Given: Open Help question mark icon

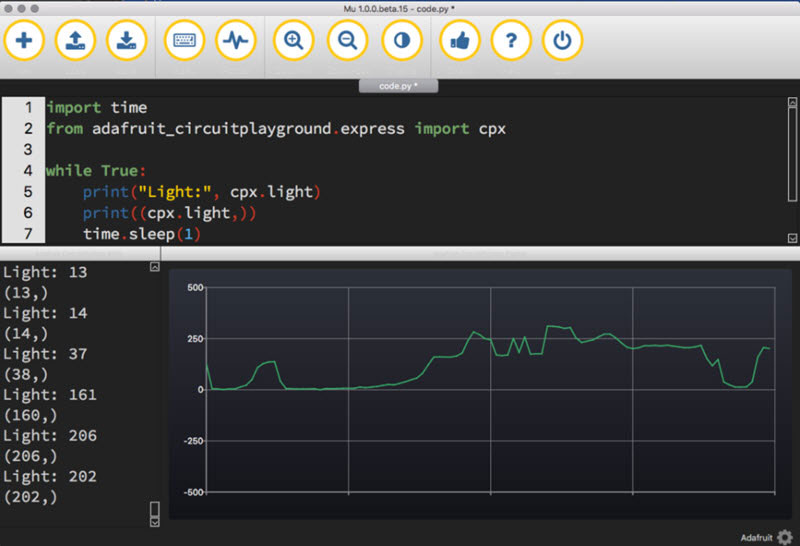Looking at the screenshot, I should point(511,41).
